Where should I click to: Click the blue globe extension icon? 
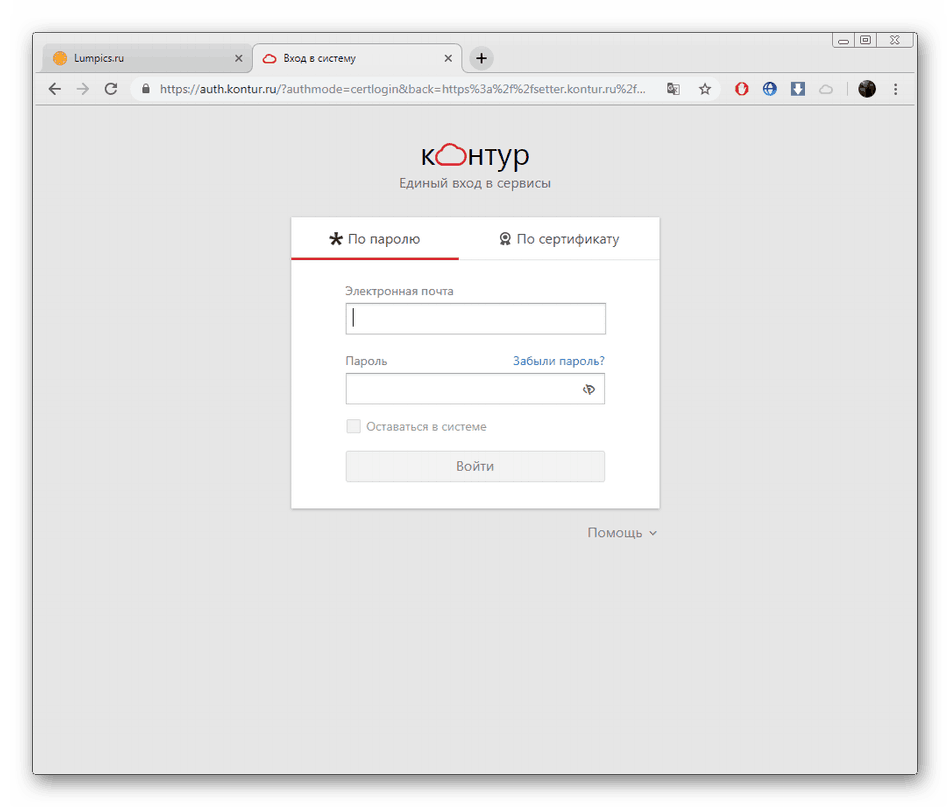point(770,89)
